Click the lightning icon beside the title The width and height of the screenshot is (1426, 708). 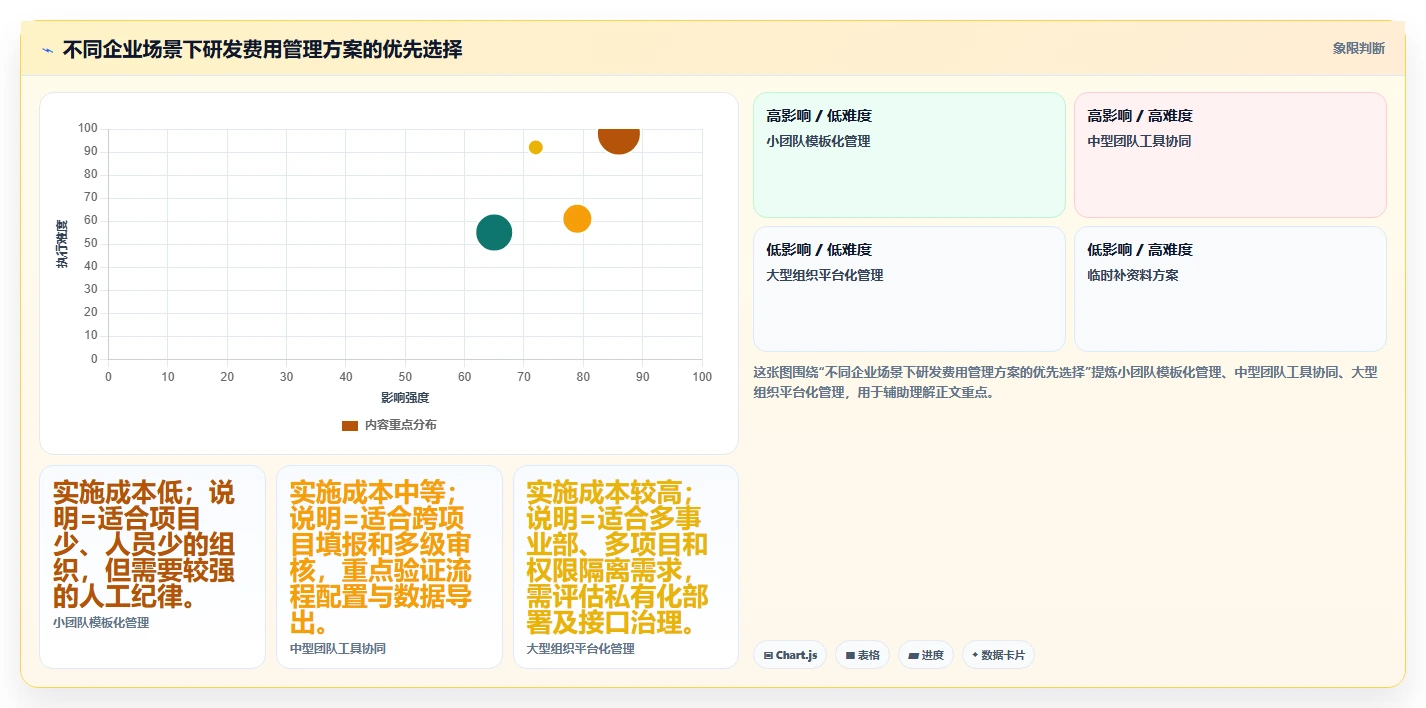(x=47, y=50)
